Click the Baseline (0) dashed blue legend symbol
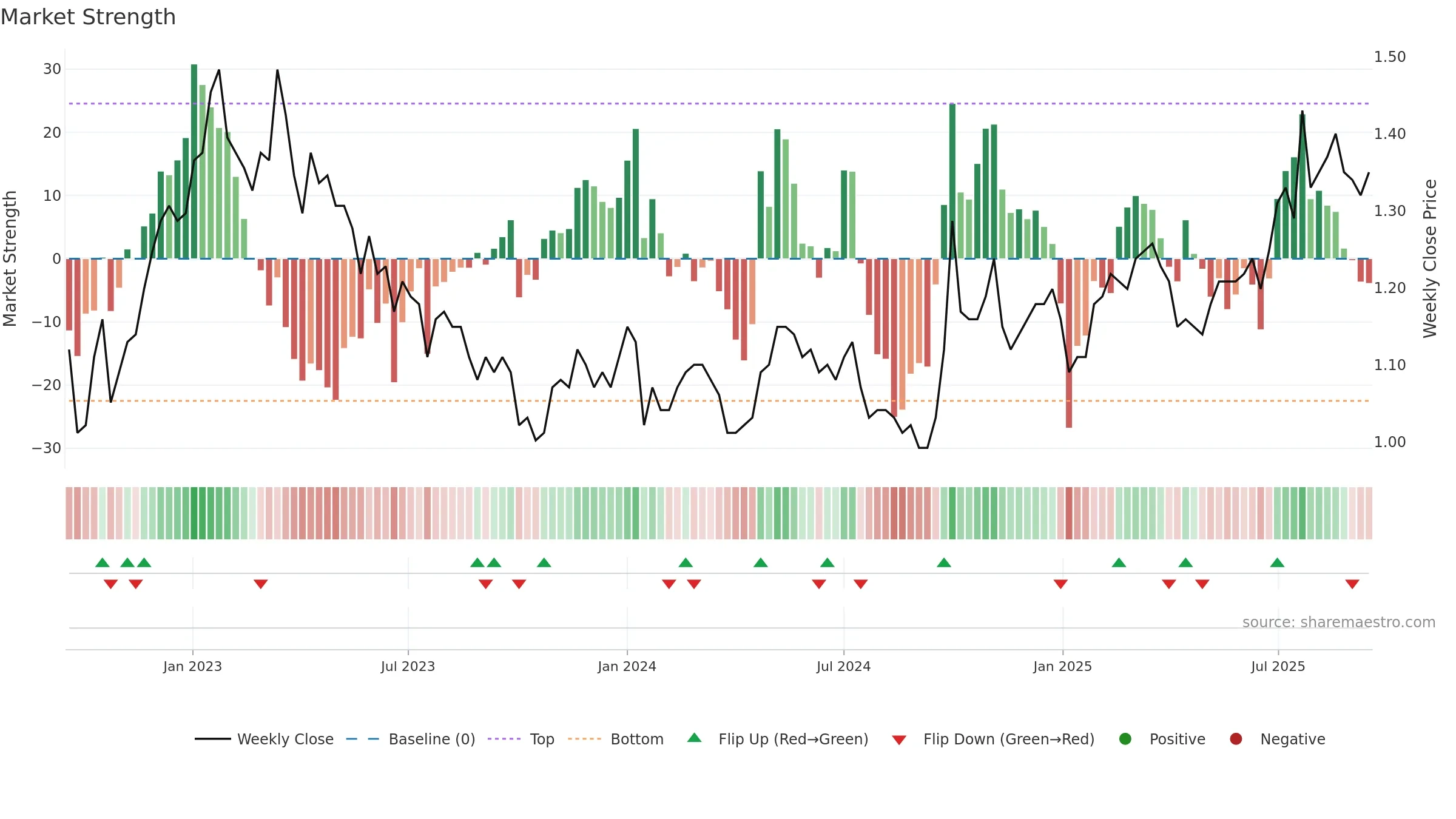Screen dimensions: 1456x819 point(363,739)
